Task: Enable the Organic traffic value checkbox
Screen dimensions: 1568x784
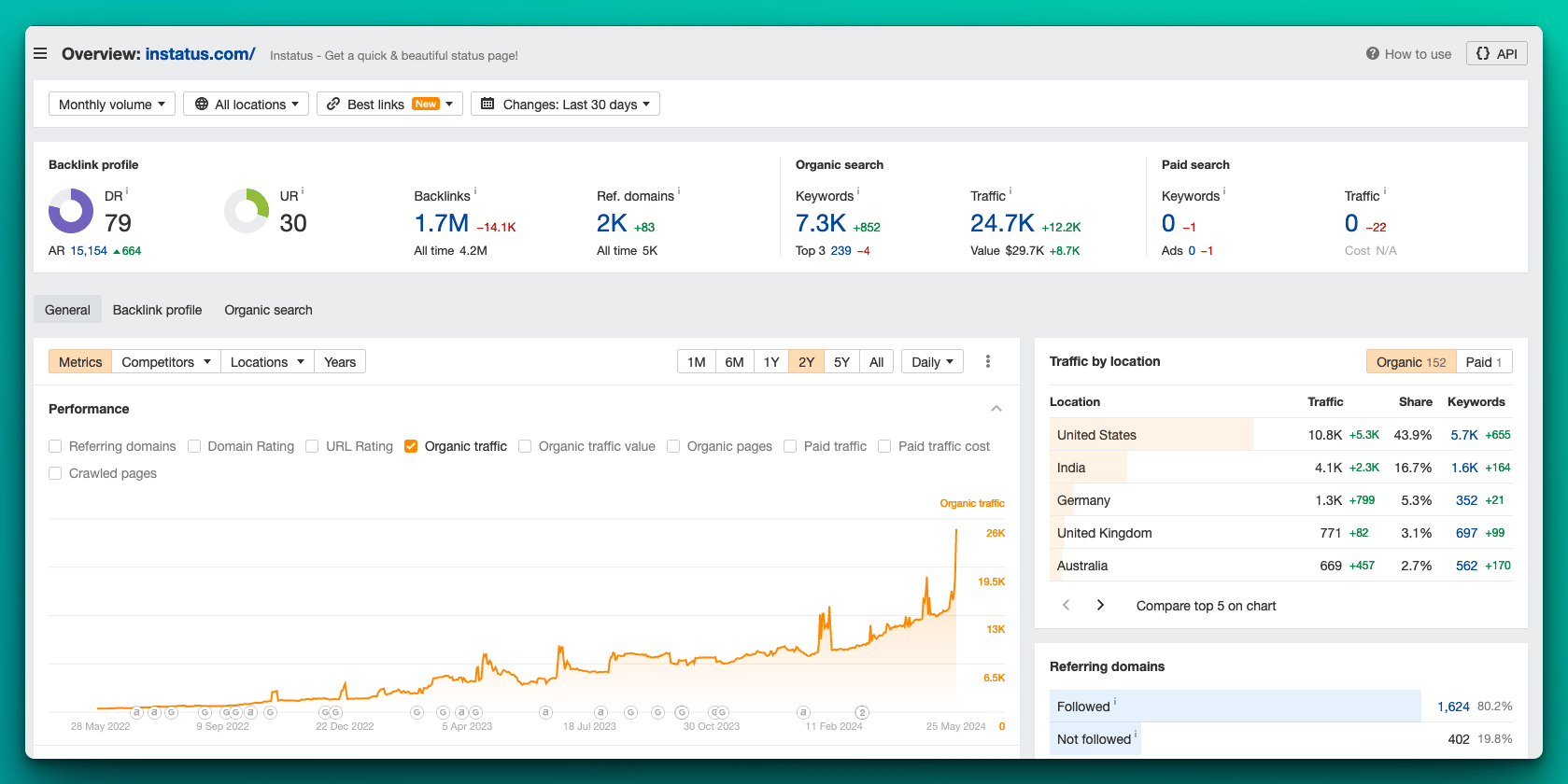Action: [525, 446]
